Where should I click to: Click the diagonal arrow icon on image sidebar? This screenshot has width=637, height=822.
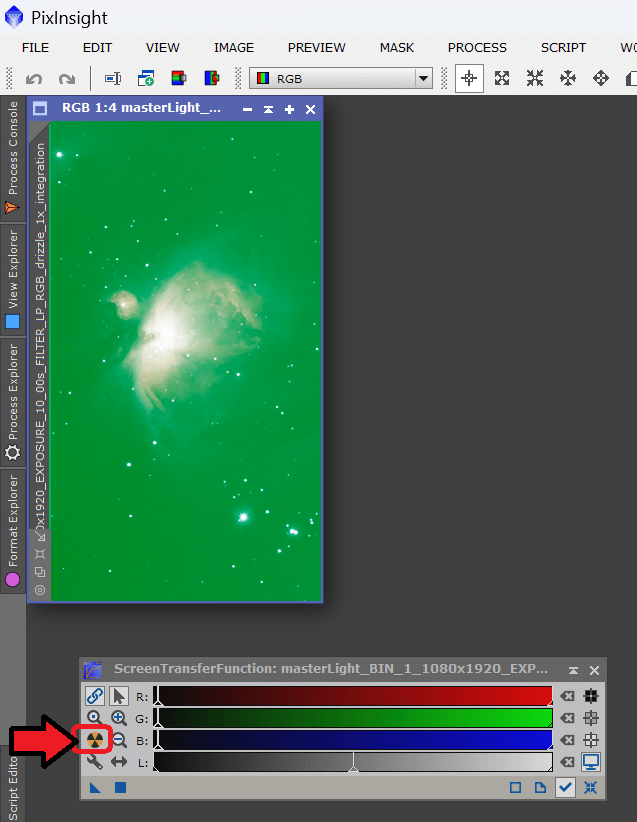(x=40, y=536)
